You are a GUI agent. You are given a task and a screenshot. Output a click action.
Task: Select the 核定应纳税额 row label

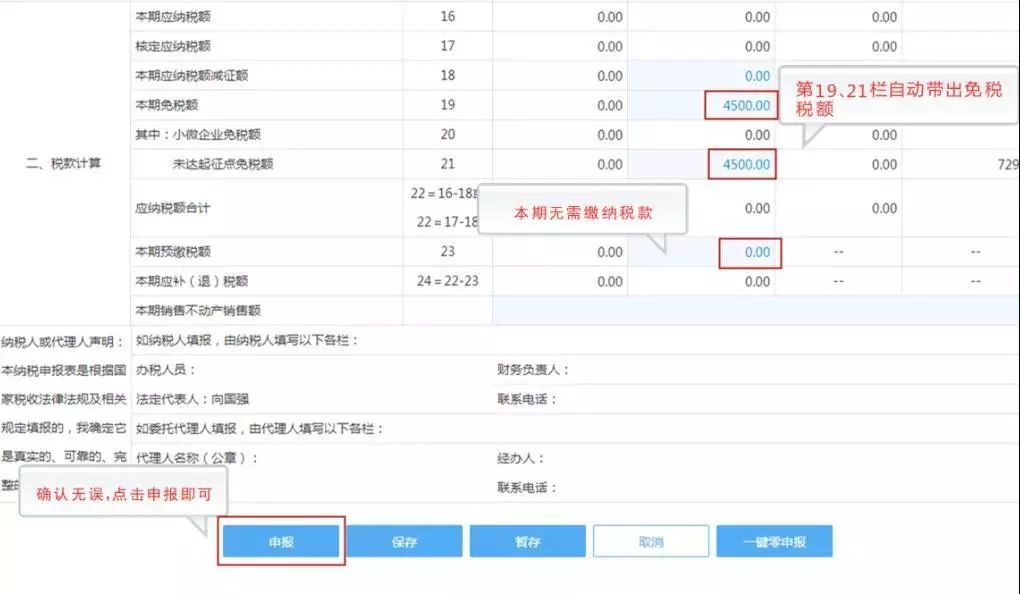point(173,46)
